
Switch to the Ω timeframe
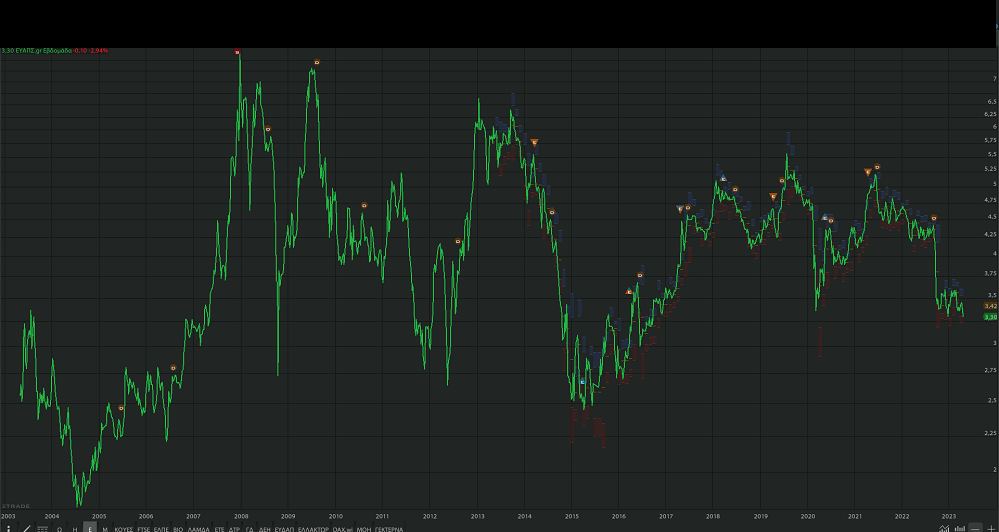[x=59, y=528]
